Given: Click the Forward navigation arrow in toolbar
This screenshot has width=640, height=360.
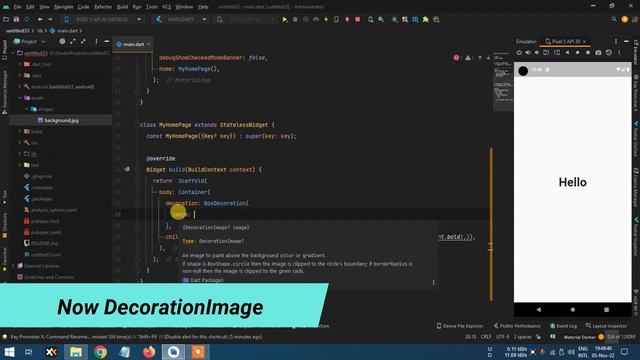Looking at the screenshot, I should 50,19.
